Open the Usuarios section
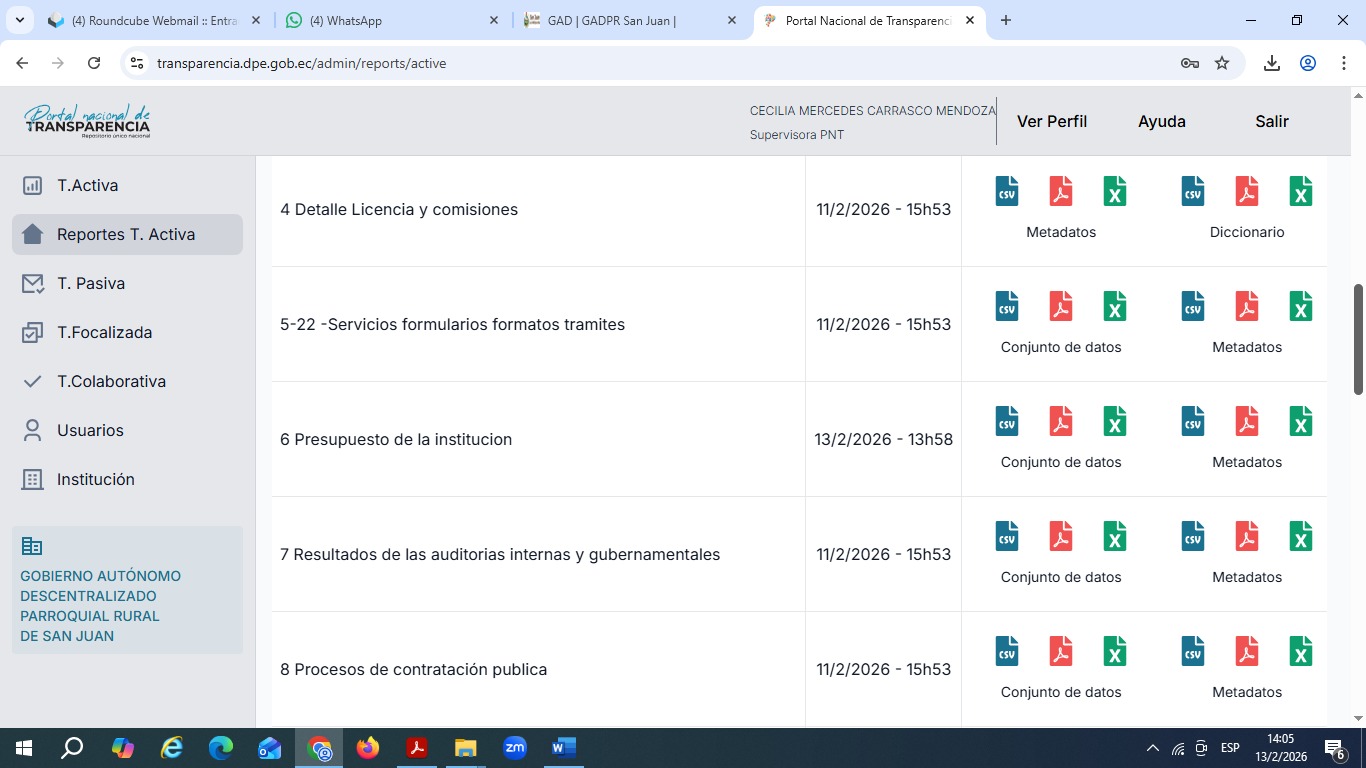Viewport: 1366px width, 768px height. coord(90,430)
